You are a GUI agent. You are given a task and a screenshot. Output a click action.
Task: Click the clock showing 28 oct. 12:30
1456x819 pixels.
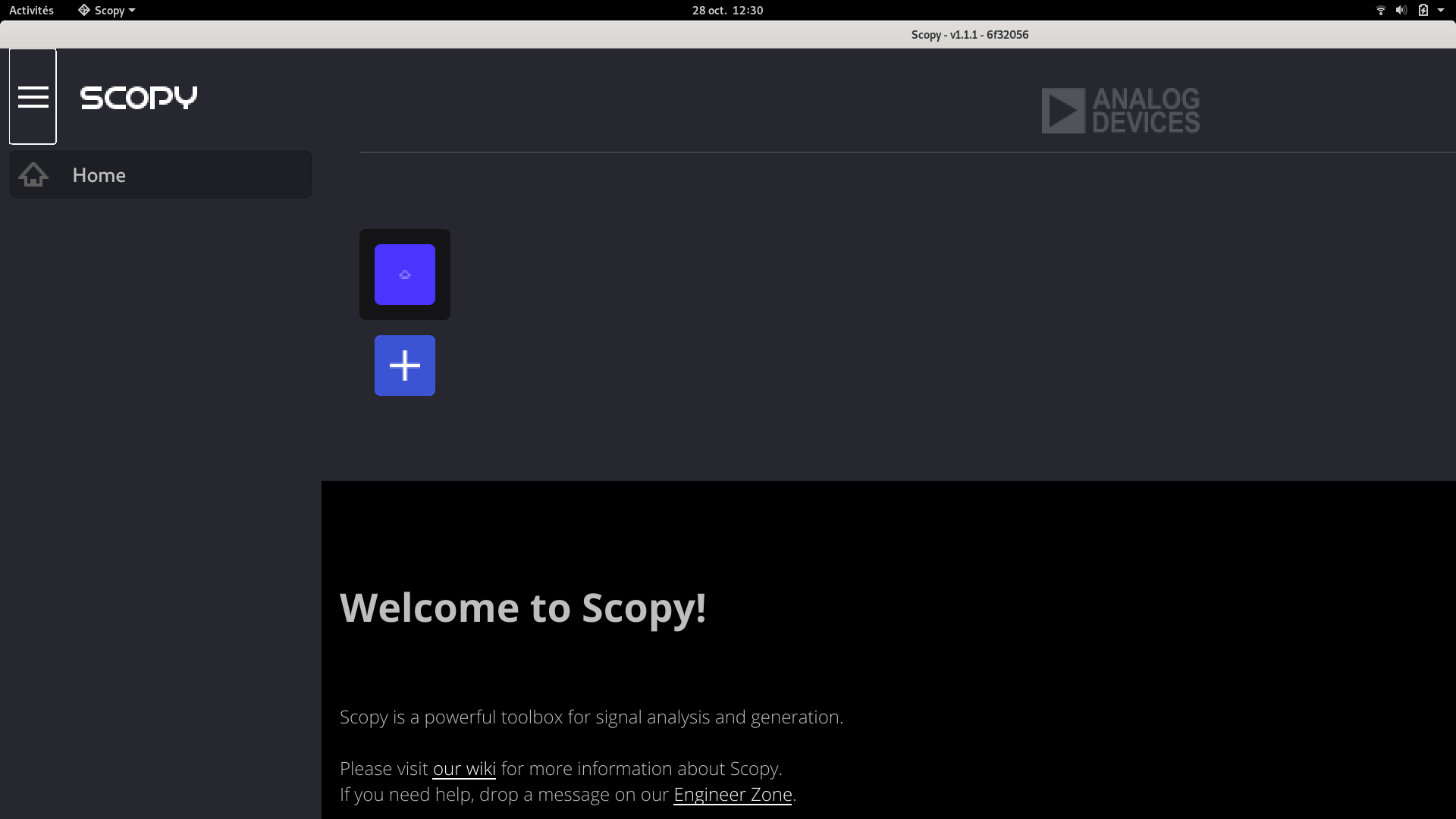pos(726,10)
